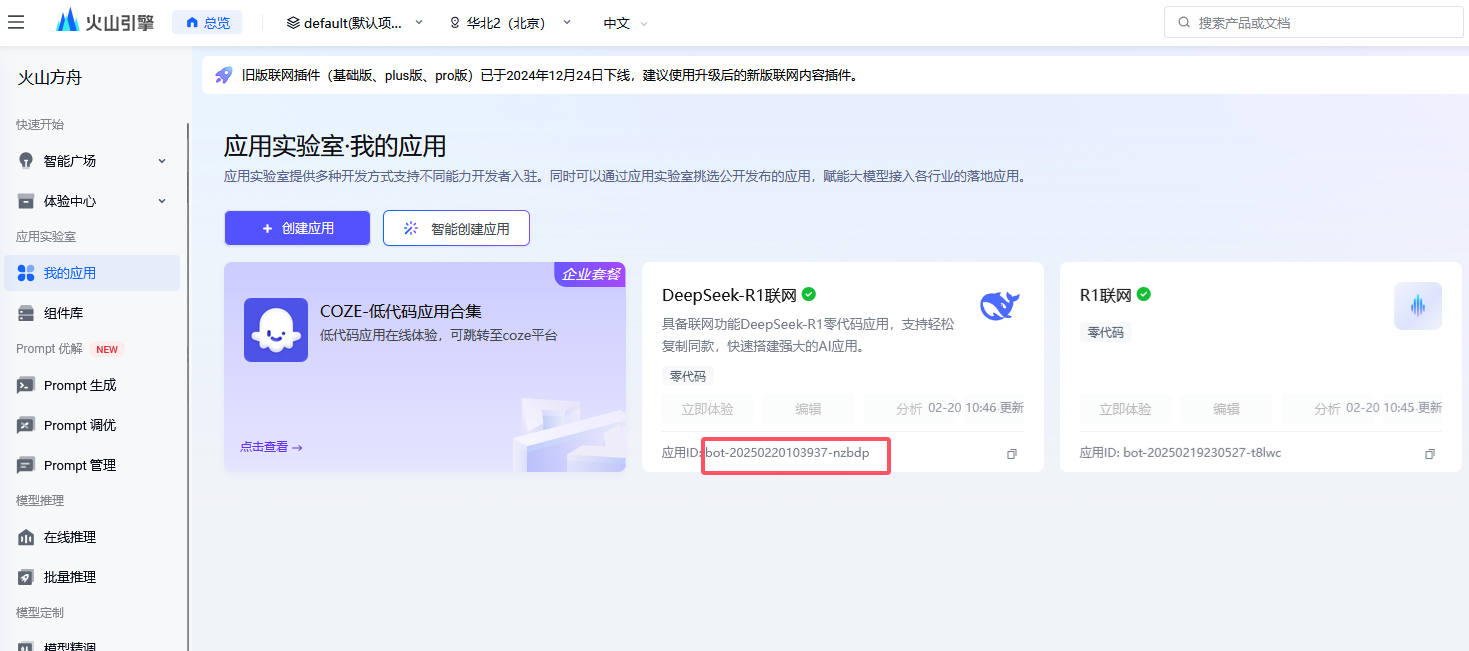The width and height of the screenshot is (1469, 651).
Task: Copy the R1联网 application ID
Action: pyautogui.click(x=1429, y=453)
